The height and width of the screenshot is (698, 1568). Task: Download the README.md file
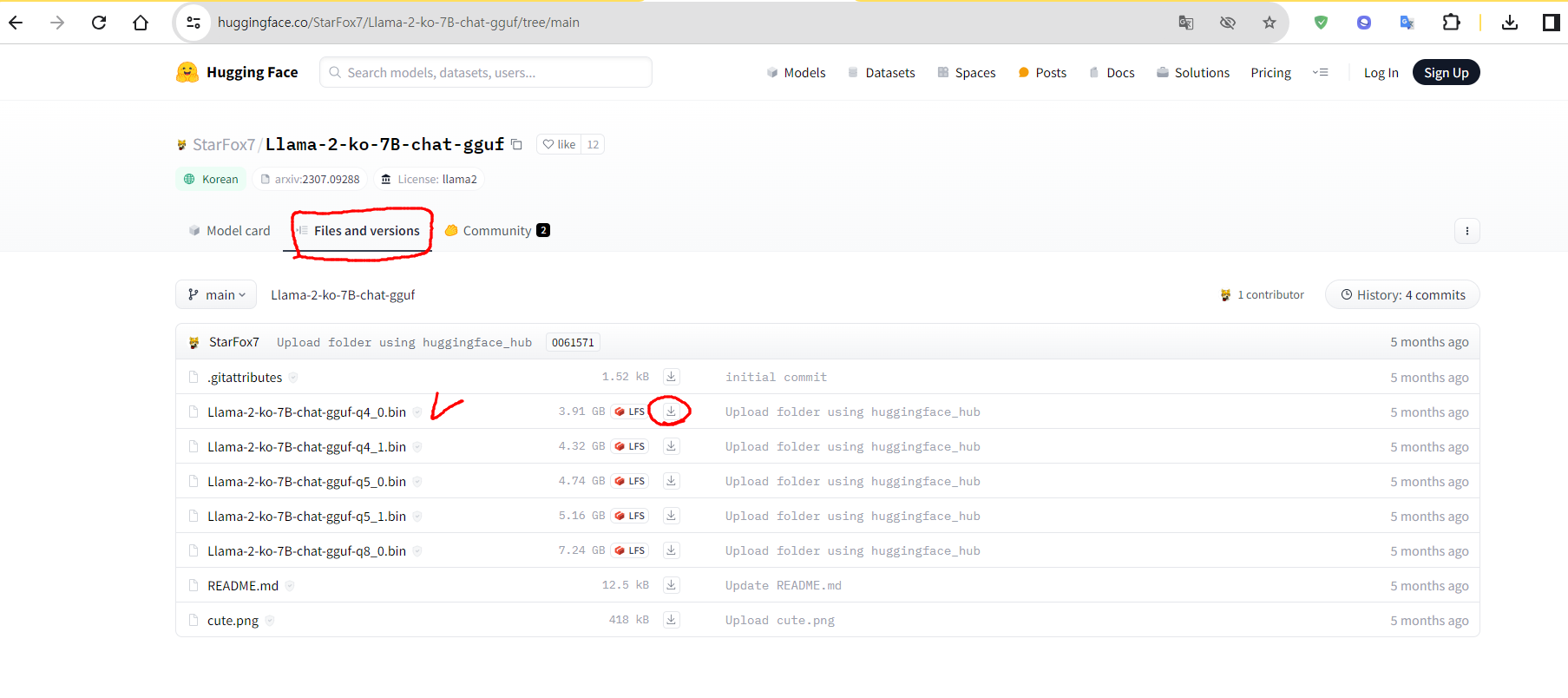(x=671, y=585)
